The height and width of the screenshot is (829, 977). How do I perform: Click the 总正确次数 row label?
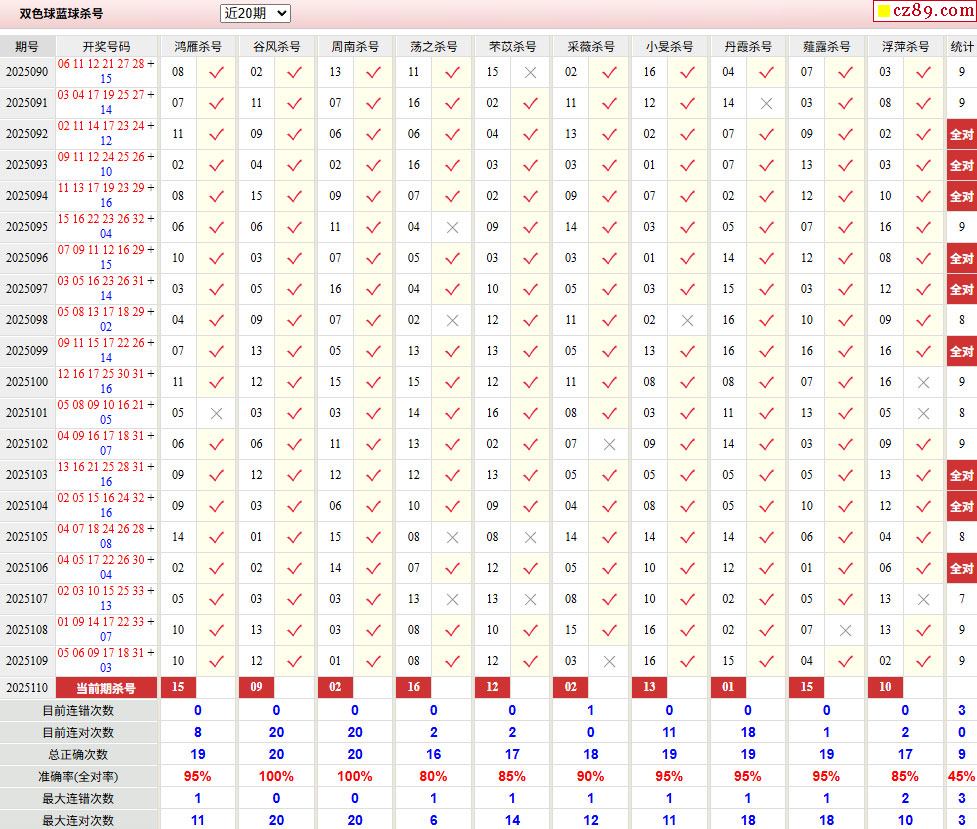coord(78,755)
